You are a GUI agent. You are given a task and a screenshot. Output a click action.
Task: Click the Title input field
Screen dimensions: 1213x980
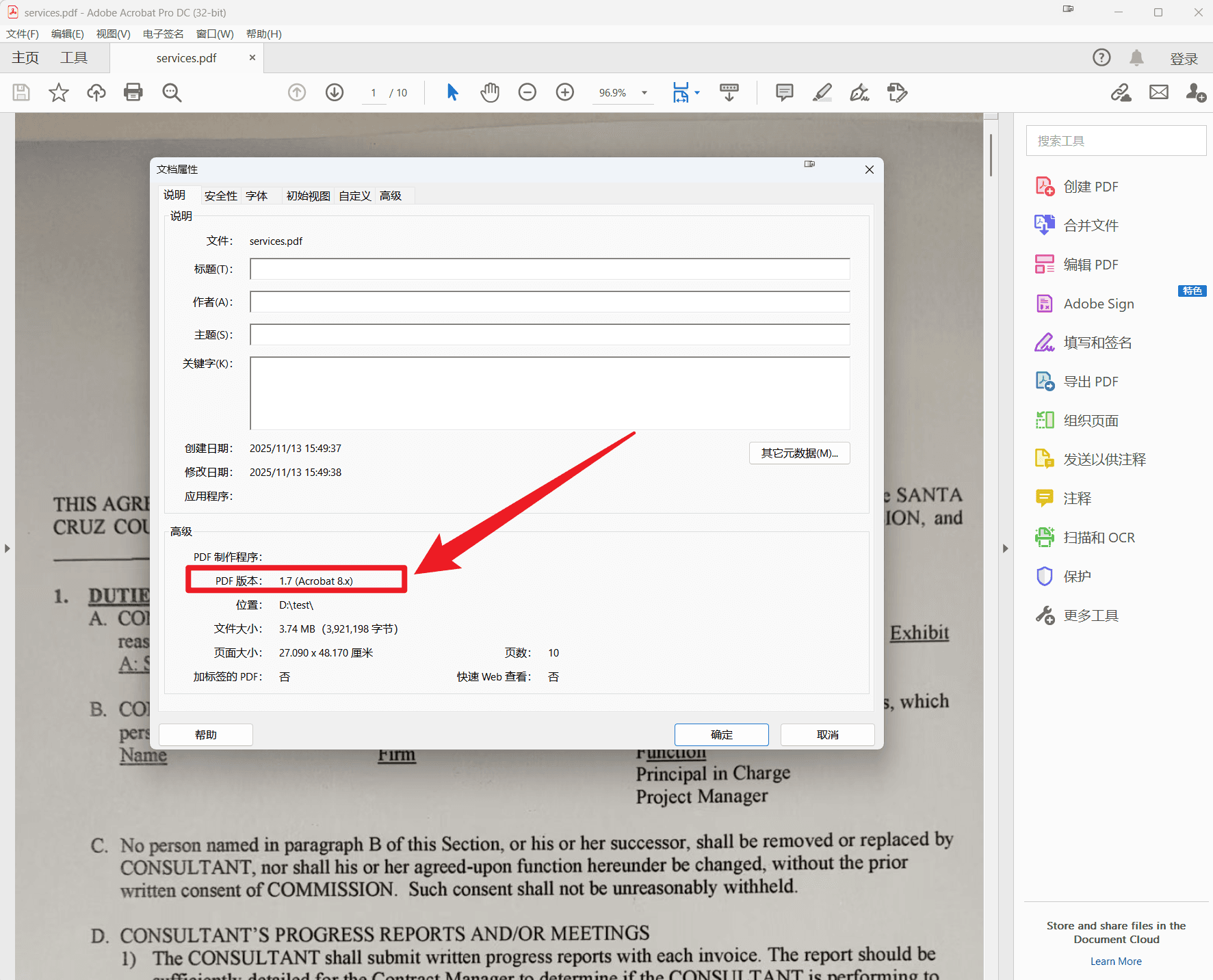pyautogui.click(x=549, y=269)
